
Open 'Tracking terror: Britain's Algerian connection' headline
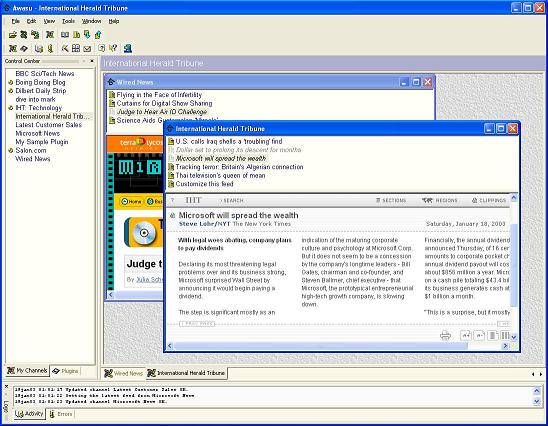(239, 167)
